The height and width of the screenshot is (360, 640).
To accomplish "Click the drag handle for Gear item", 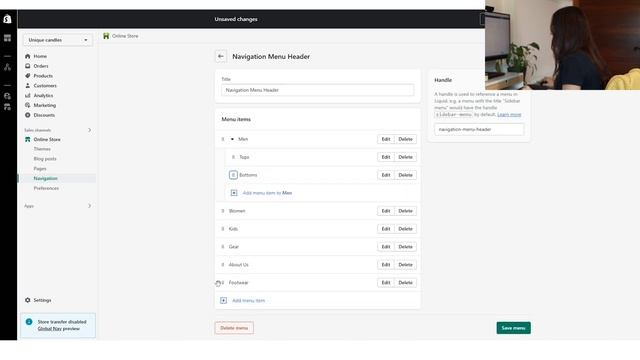I will 223,247.
